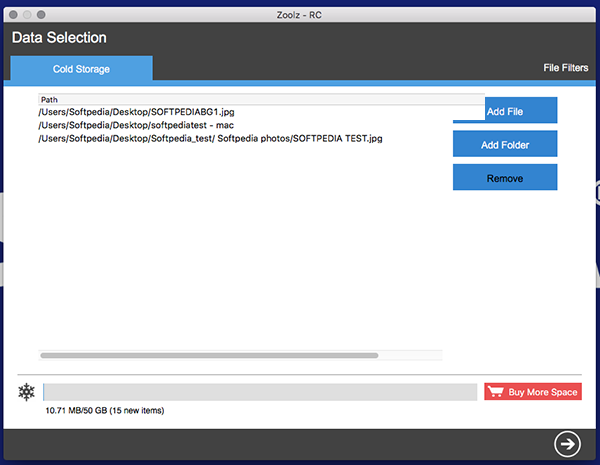Click the Add File button
Viewport: 600px width, 465px height.
tap(505, 110)
